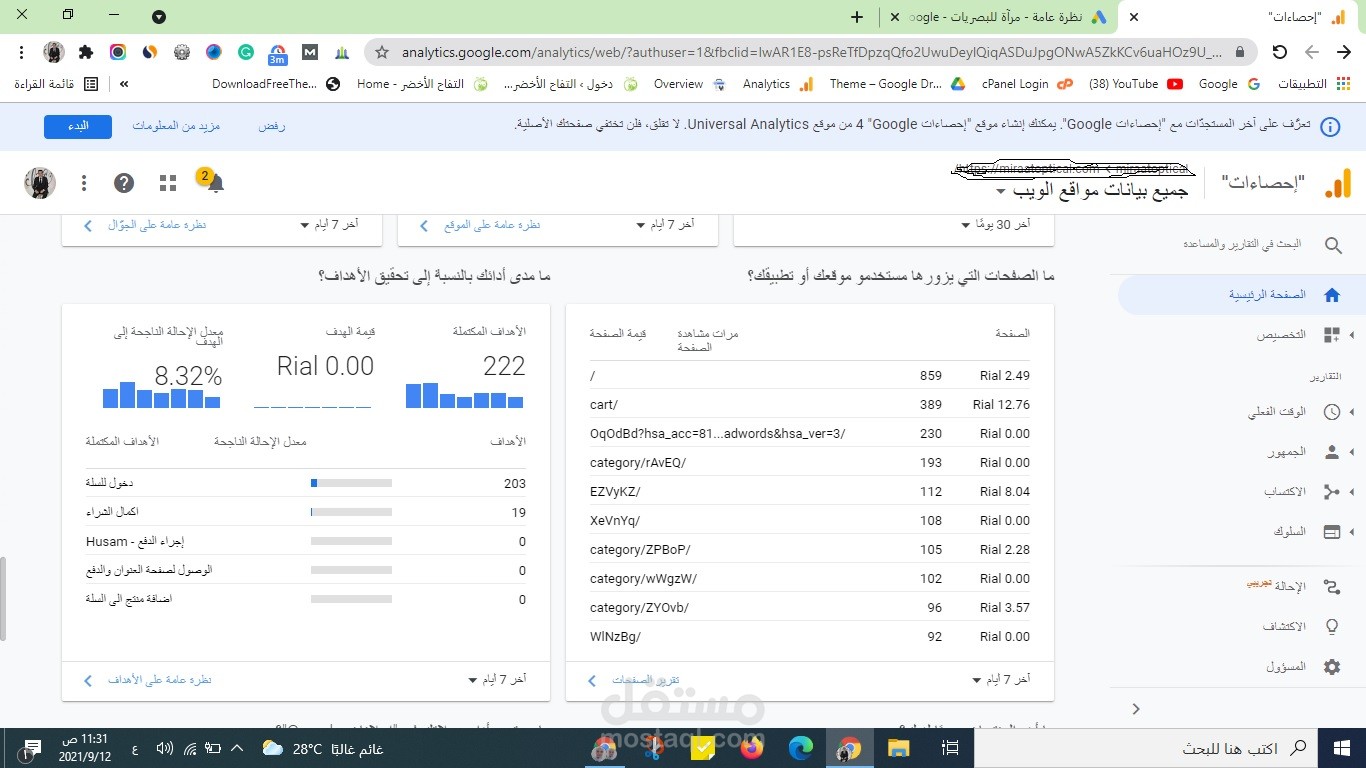The image size is (1366, 768).
Task: Open the التخصيص customization panel icon
Action: [1331, 334]
